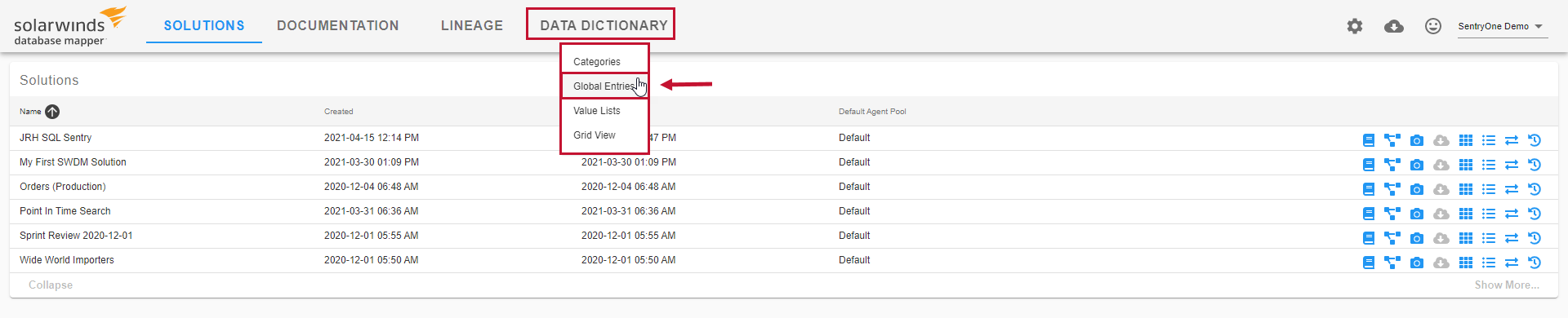Select the Sprint Review 2020-12-01 name
The image size is (1568, 318).
click(76, 236)
